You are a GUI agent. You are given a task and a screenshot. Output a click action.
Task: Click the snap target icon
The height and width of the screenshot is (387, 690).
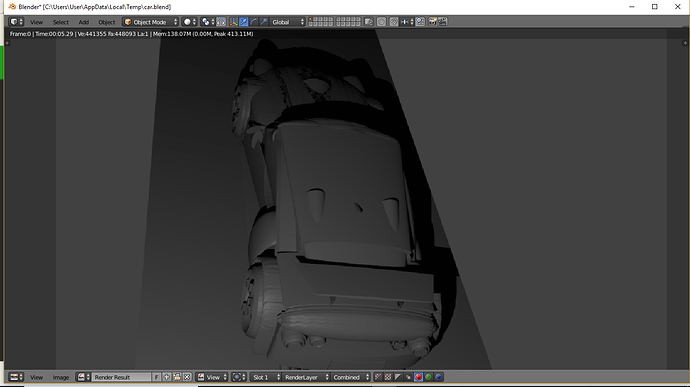(420, 22)
